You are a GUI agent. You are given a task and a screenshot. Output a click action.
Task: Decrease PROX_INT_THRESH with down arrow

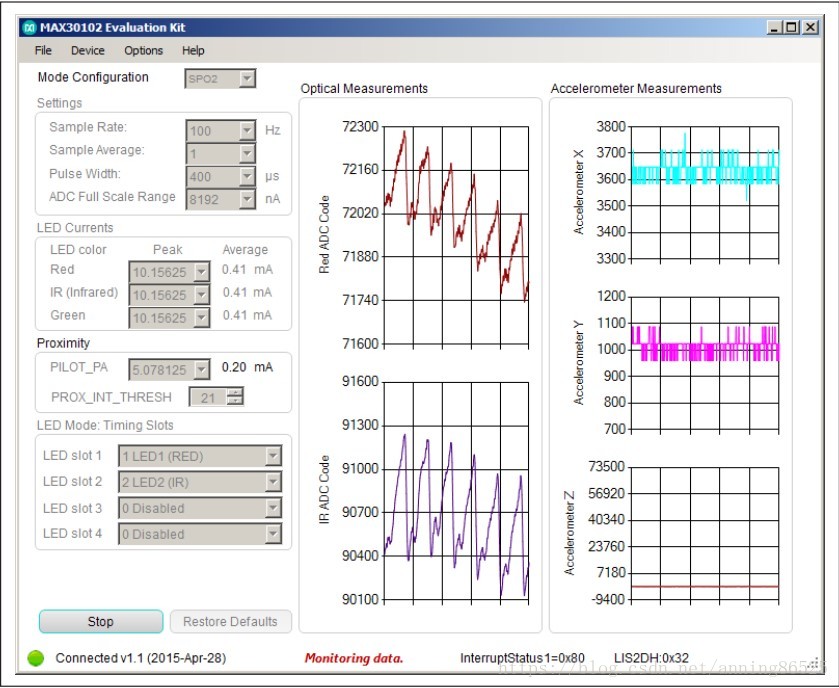click(235, 401)
